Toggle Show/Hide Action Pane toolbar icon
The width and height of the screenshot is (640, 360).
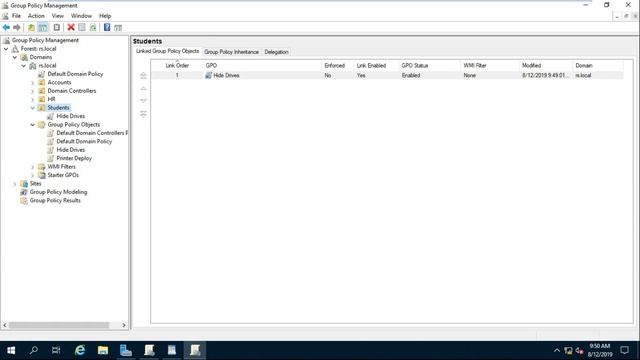coord(118,27)
